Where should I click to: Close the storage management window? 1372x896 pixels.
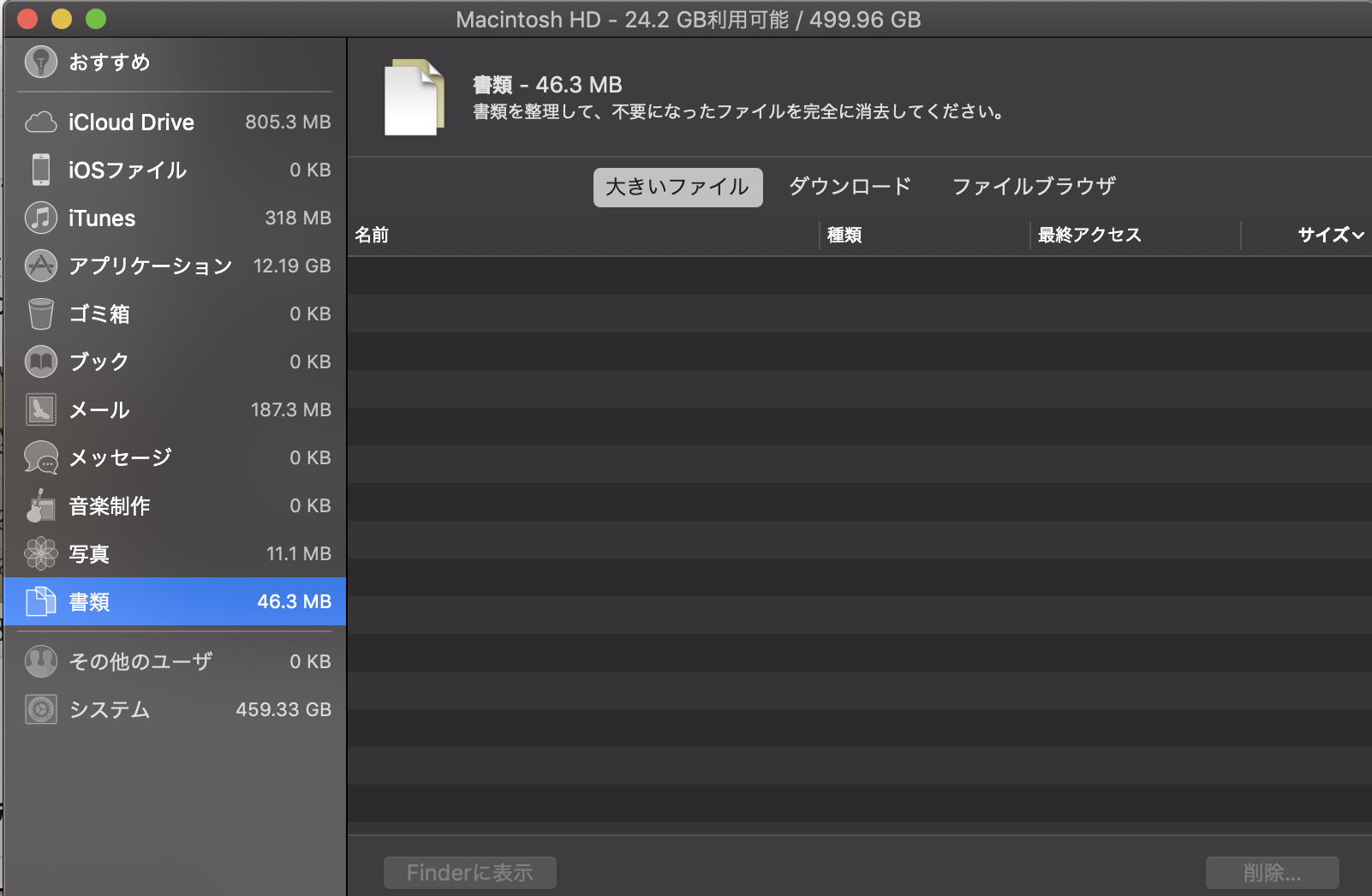click(x=27, y=18)
